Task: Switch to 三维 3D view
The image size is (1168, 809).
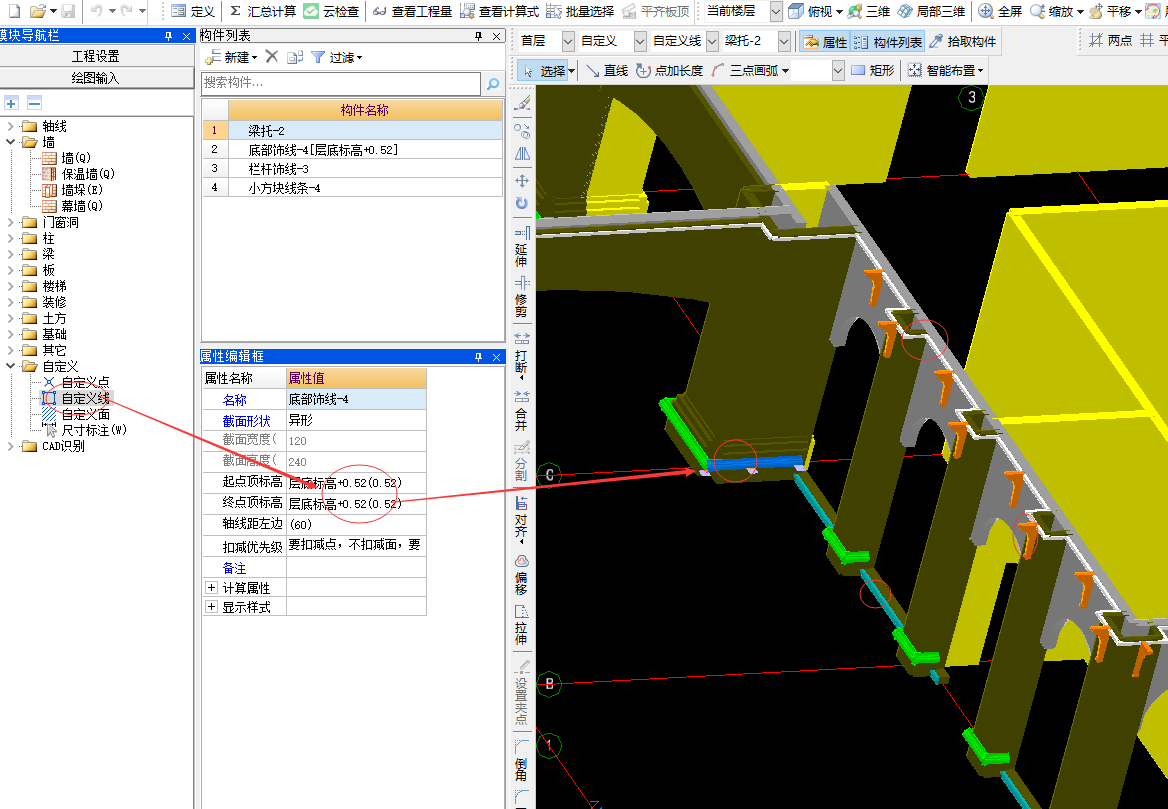Action: point(869,11)
